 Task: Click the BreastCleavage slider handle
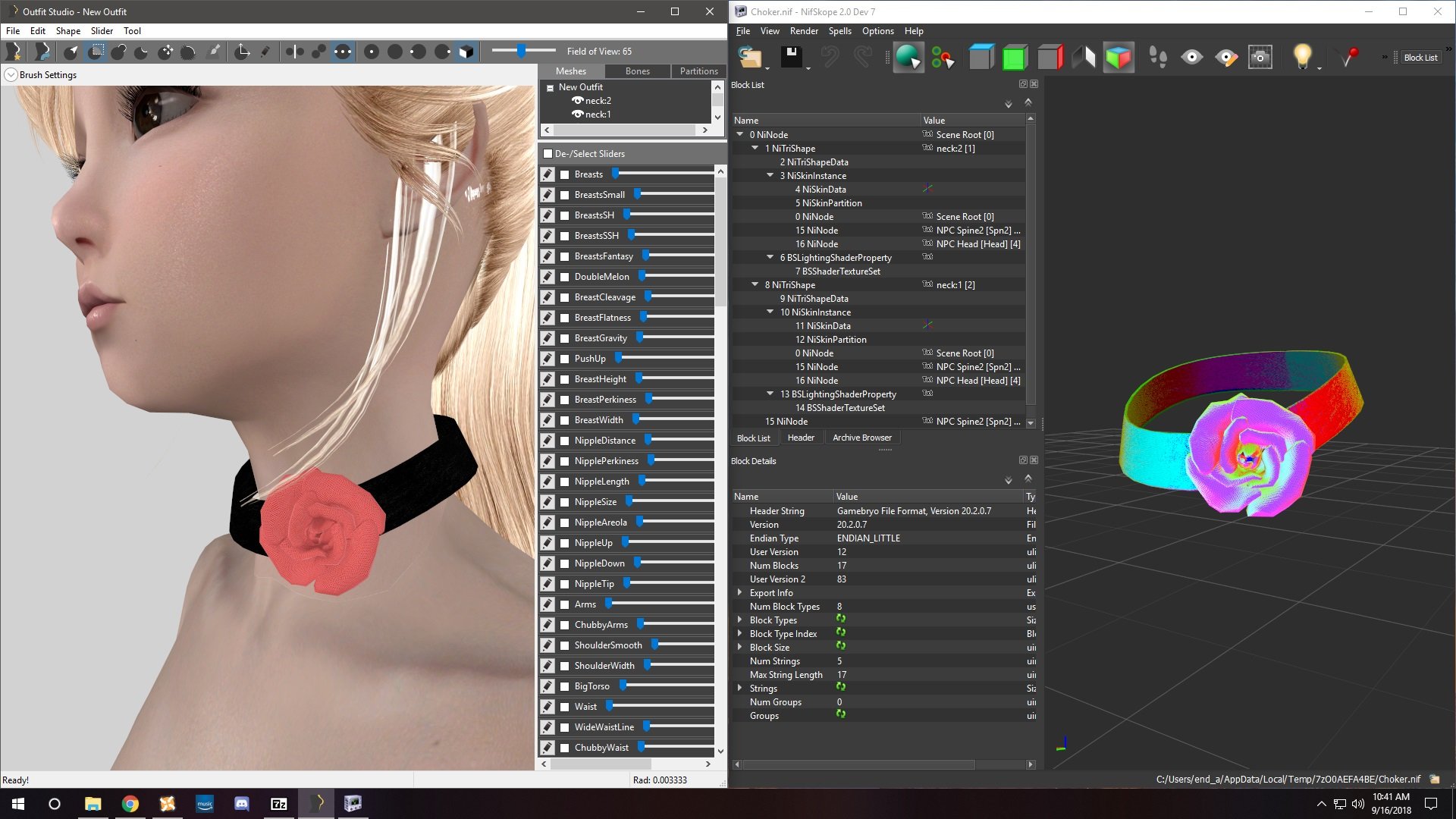(648, 297)
